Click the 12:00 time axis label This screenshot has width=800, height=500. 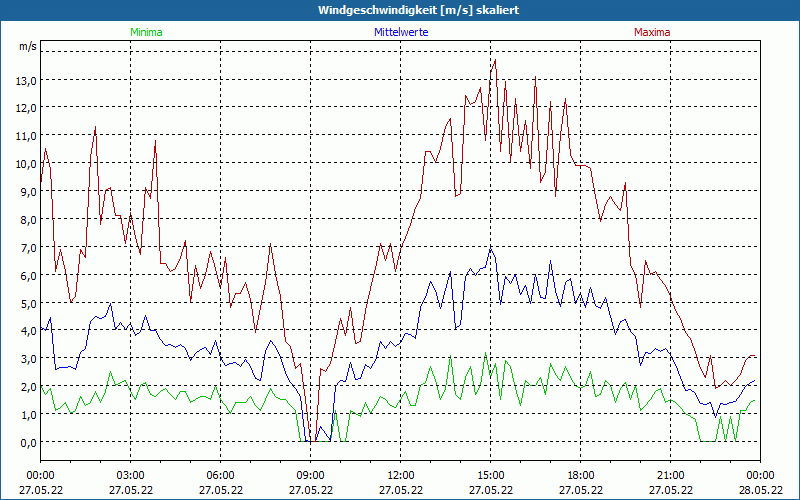tap(401, 476)
